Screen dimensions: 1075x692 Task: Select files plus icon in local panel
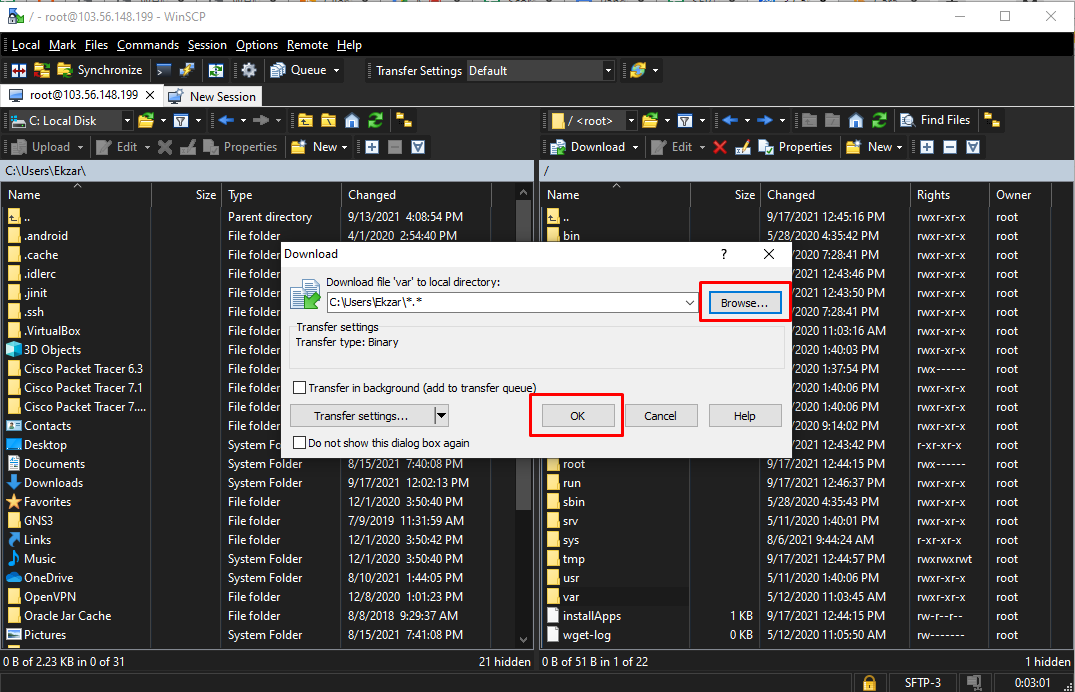tap(372, 147)
